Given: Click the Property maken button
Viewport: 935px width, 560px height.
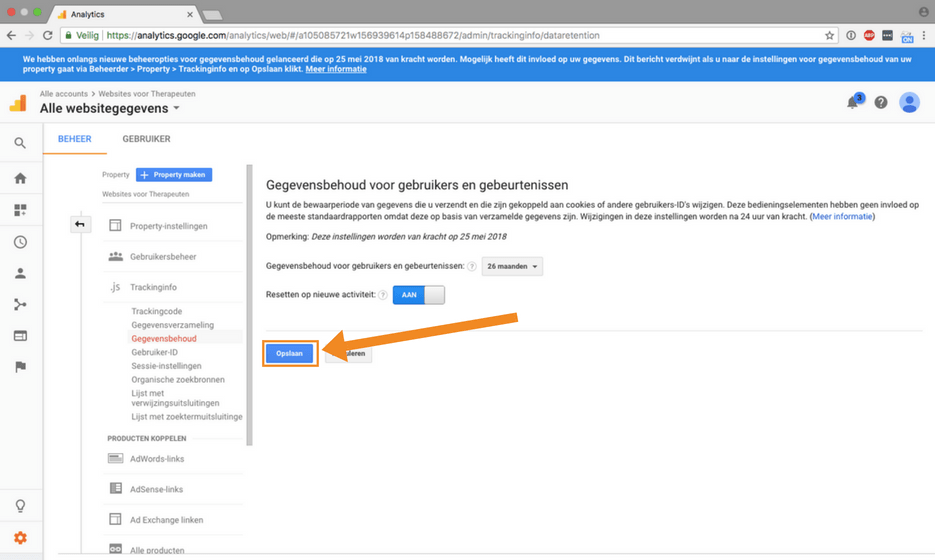Looking at the screenshot, I should tap(174, 175).
